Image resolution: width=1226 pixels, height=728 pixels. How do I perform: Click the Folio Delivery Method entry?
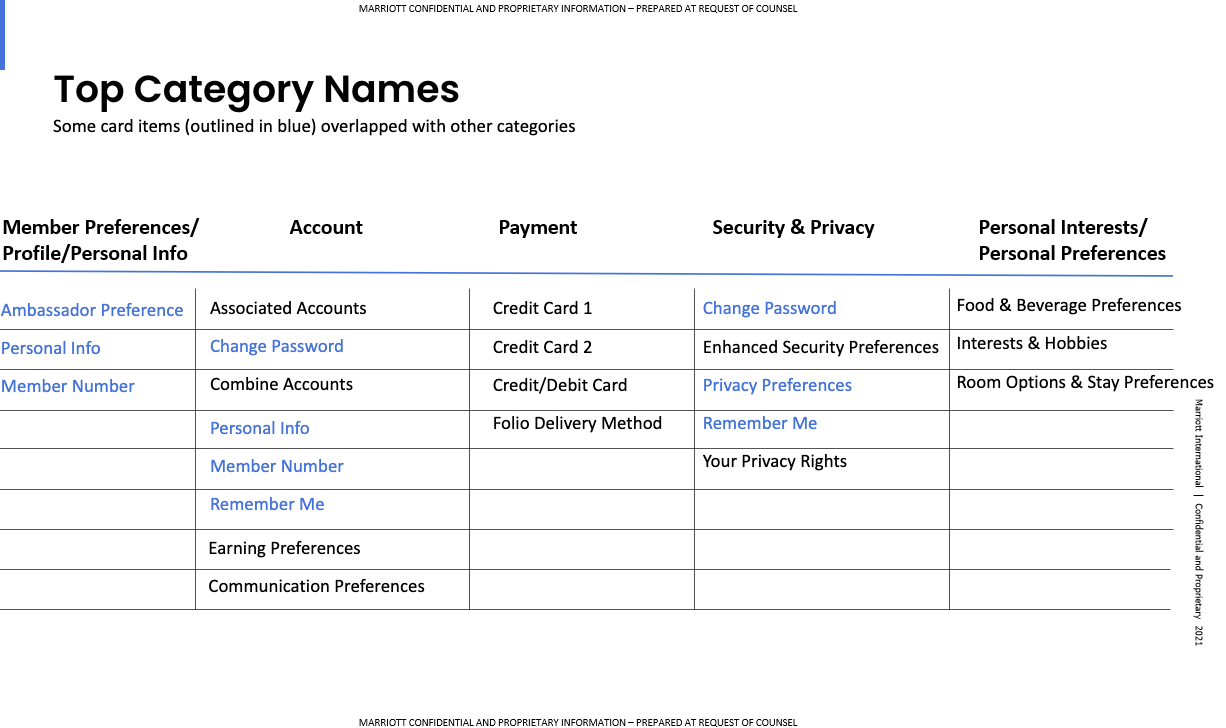[x=577, y=424]
